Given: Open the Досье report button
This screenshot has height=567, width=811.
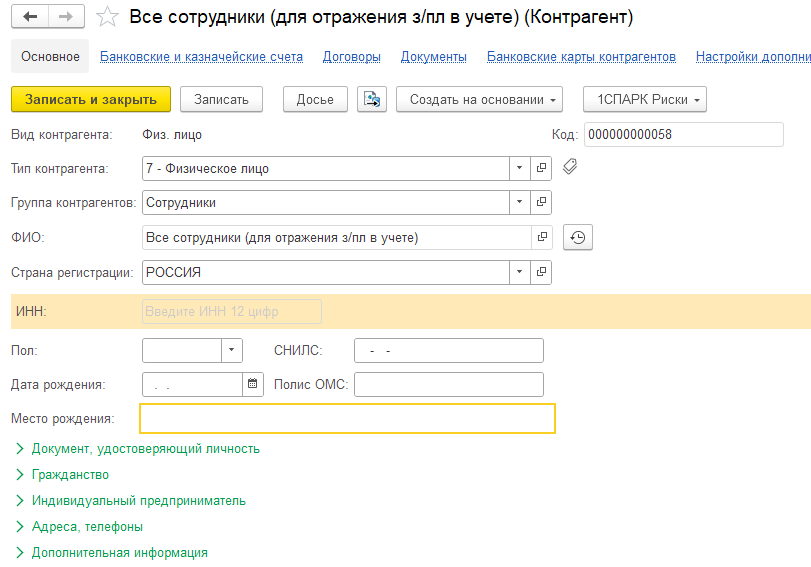Looking at the screenshot, I should [x=315, y=99].
